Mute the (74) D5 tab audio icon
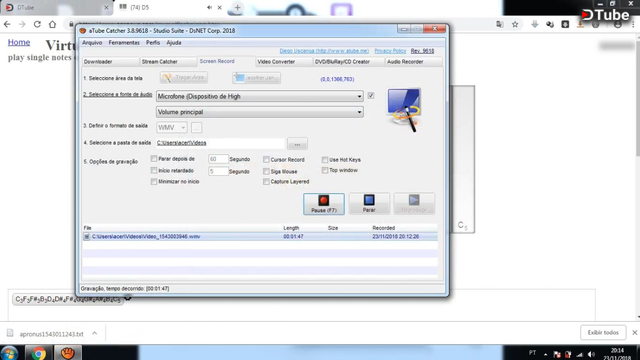The width and height of the screenshot is (640, 360). click(x=209, y=7)
